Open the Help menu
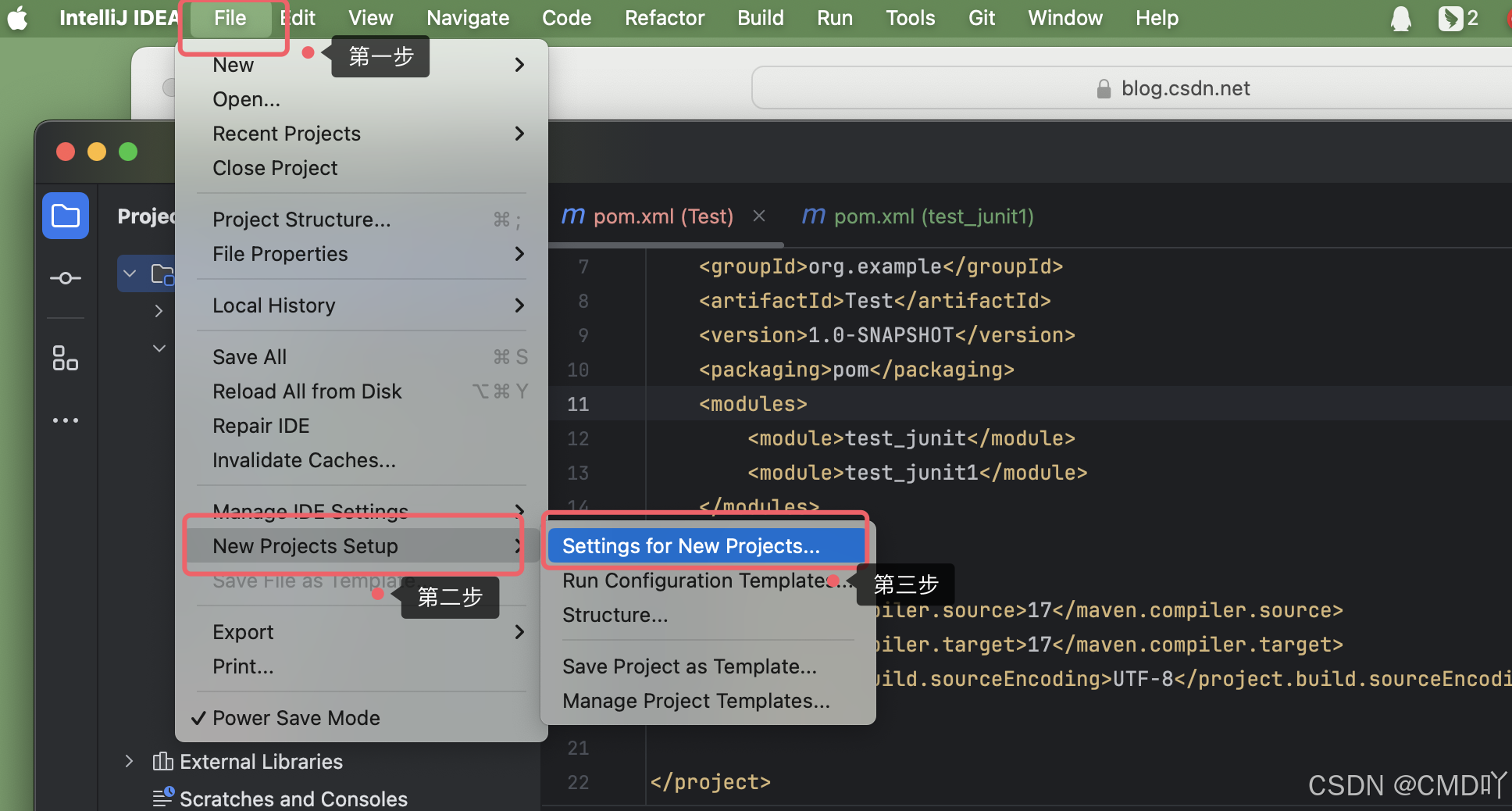 (1157, 18)
